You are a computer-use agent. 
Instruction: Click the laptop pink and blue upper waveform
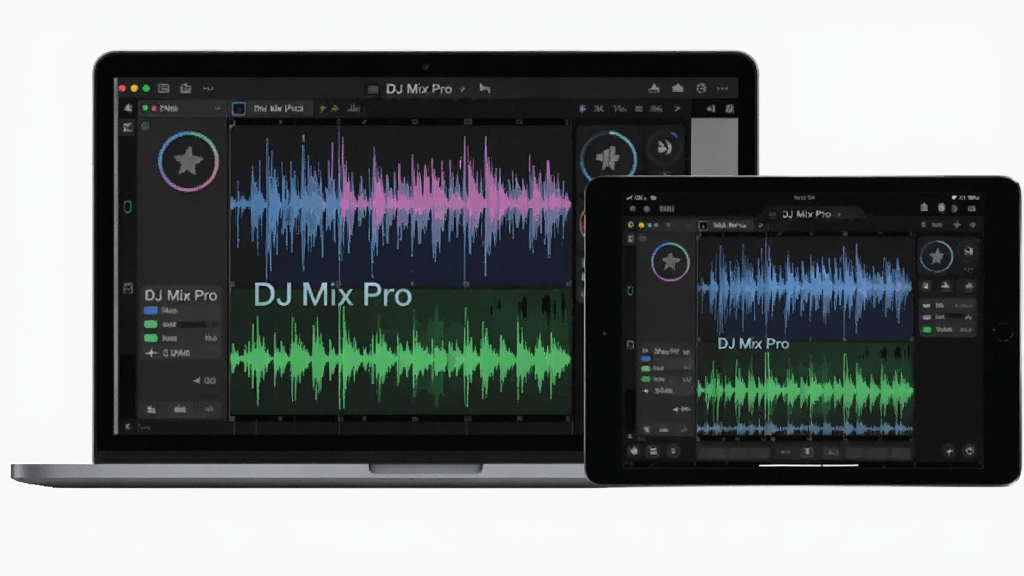coord(401,204)
